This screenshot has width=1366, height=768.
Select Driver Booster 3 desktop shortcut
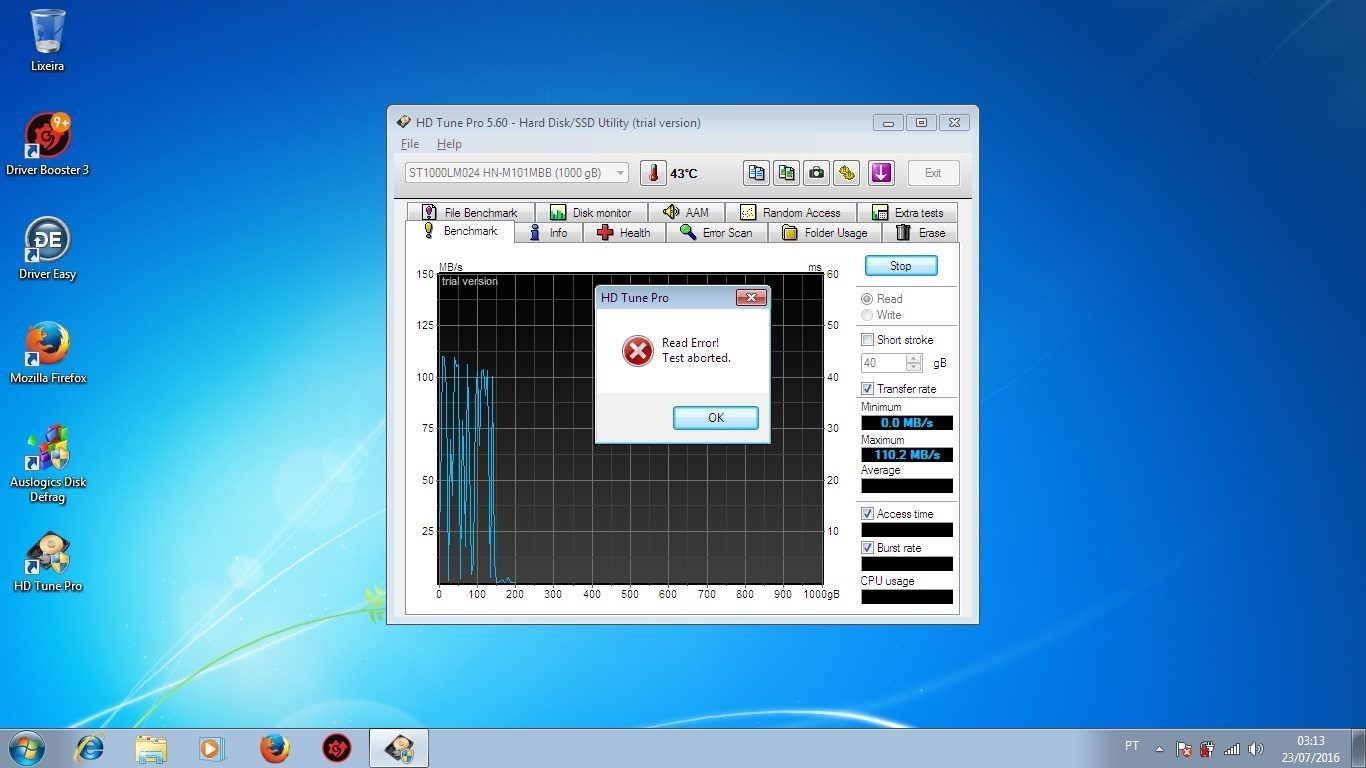(47, 145)
